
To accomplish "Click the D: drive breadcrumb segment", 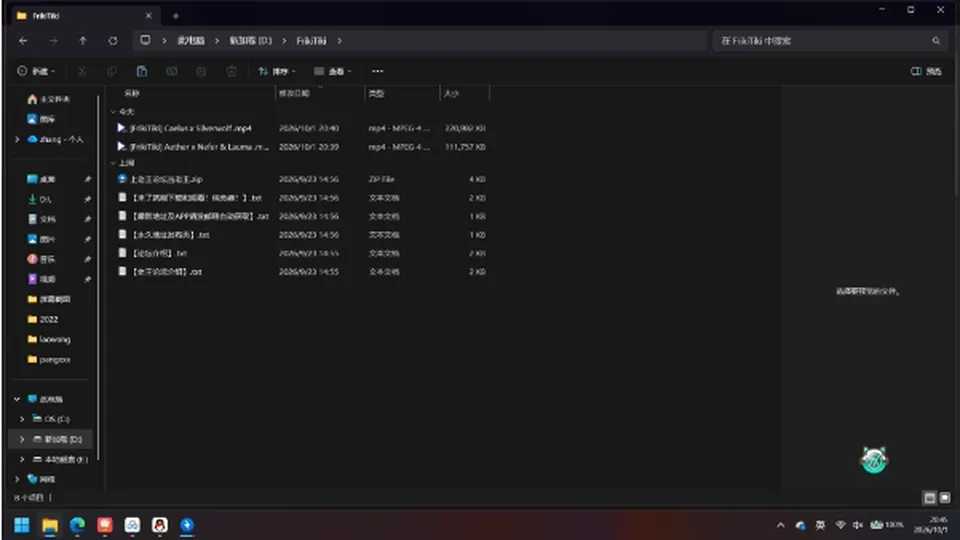I will 250,40.
